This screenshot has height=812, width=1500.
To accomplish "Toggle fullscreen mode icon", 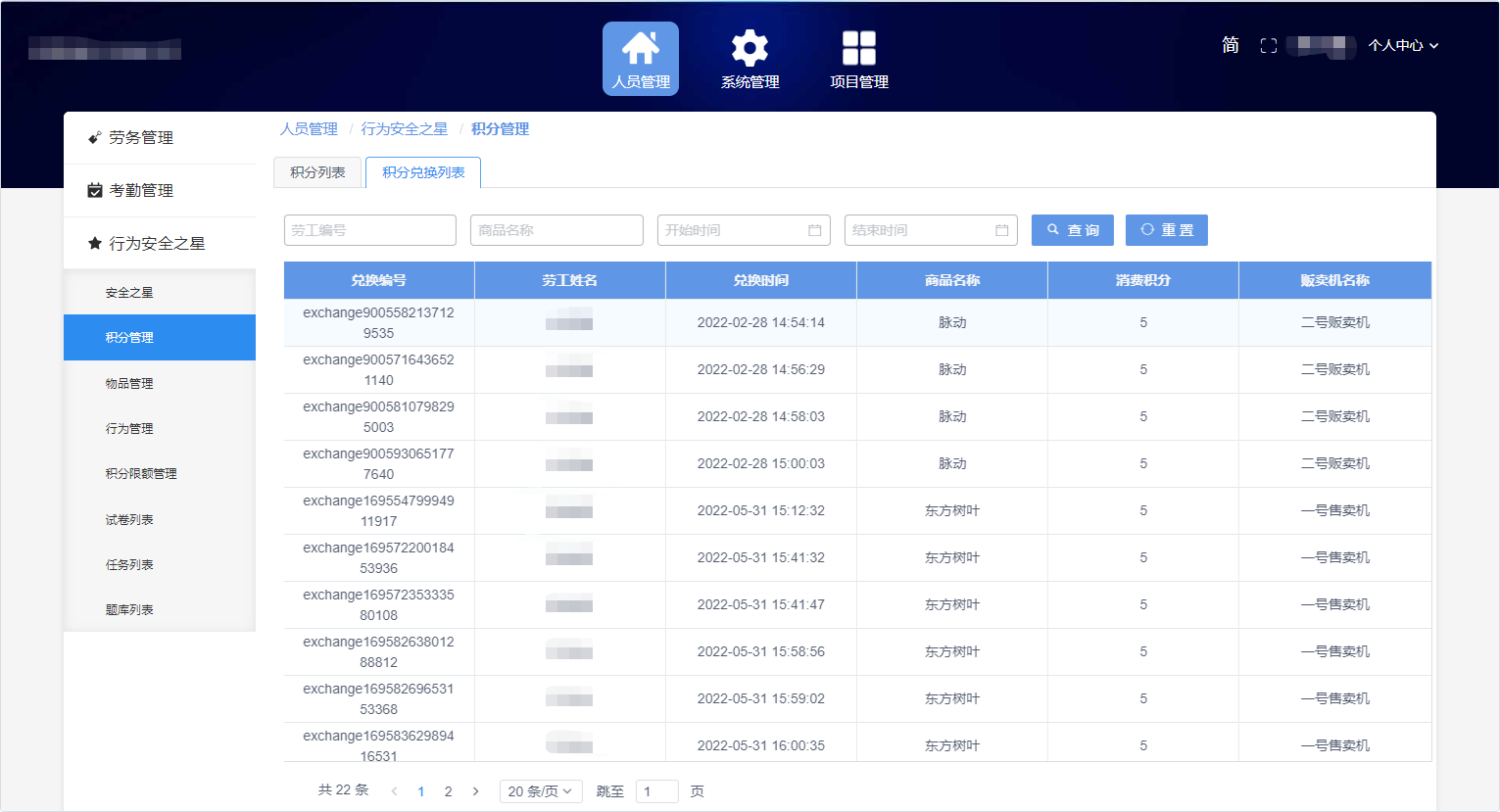I will coord(1268,46).
